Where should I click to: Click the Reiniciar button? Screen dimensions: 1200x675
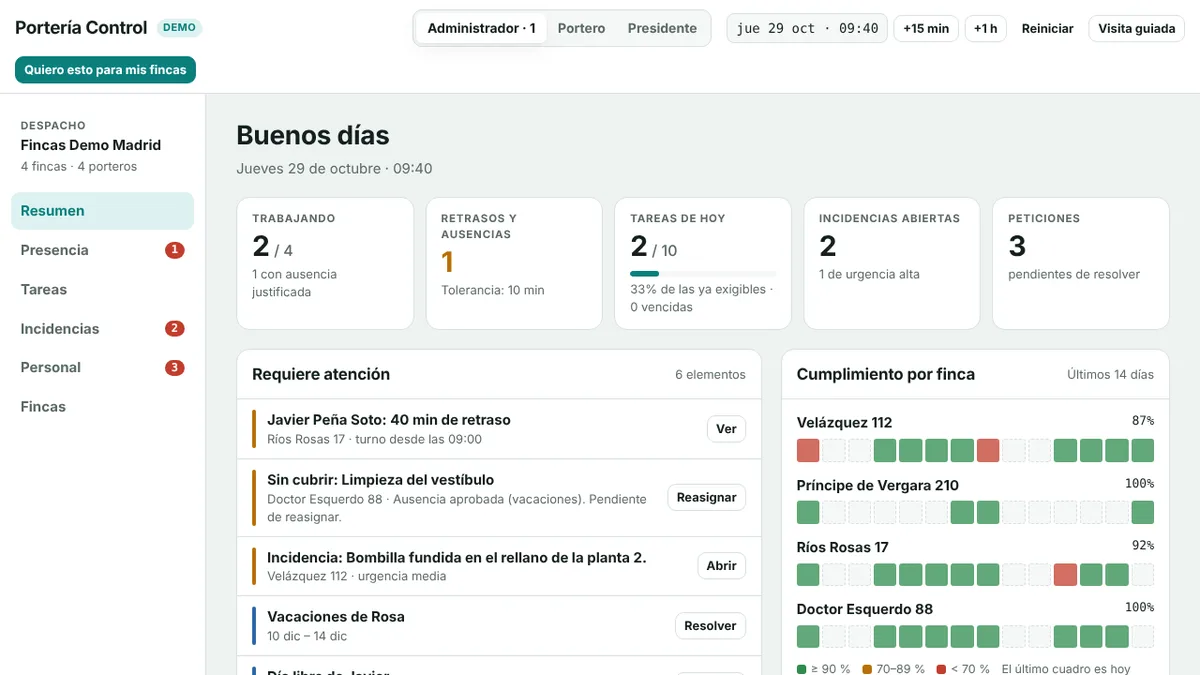(1047, 28)
